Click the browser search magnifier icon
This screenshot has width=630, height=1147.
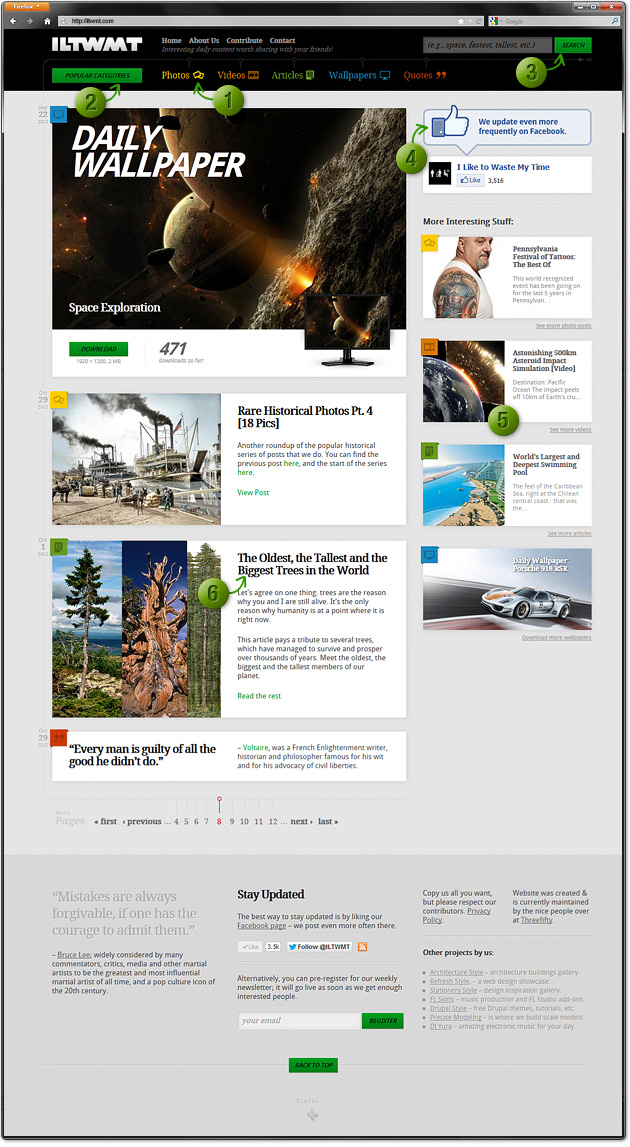(x=615, y=21)
